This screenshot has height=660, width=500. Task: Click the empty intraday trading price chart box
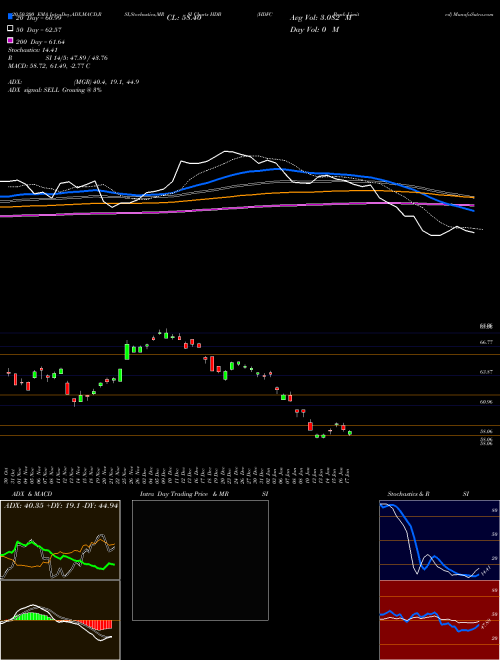(200, 560)
